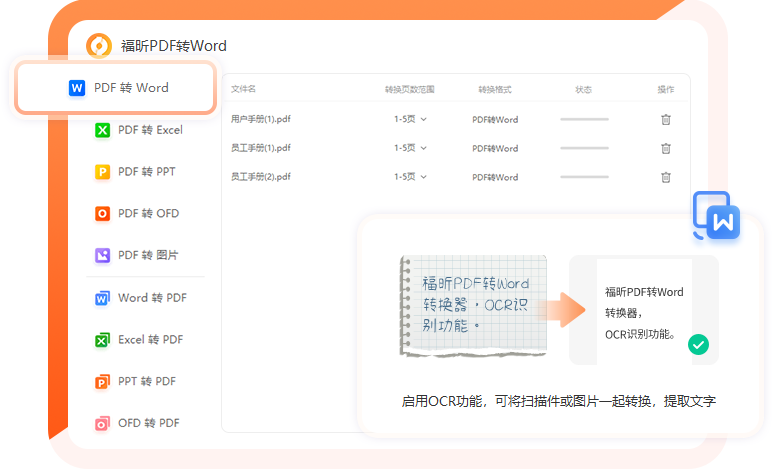774x470 pixels.
Task: Click the PDF 转 Excel green icon
Action: (x=102, y=130)
